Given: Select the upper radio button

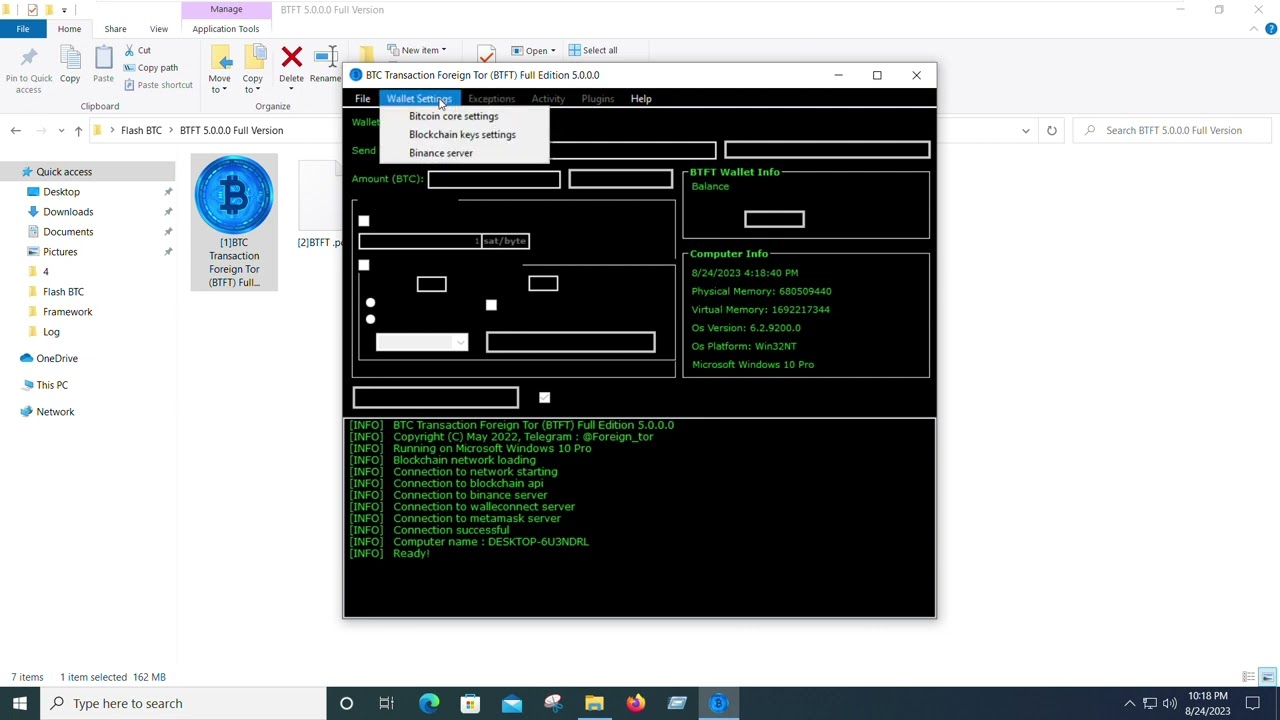Looking at the screenshot, I should 370,303.
